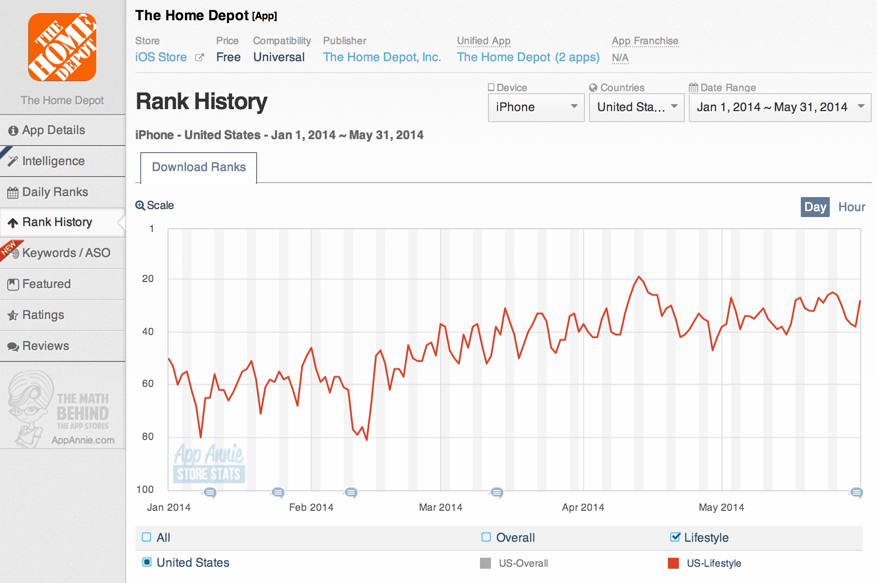877x583 pixels.
Task: Click the Intelligence wand icon
Action: [13, 161]
